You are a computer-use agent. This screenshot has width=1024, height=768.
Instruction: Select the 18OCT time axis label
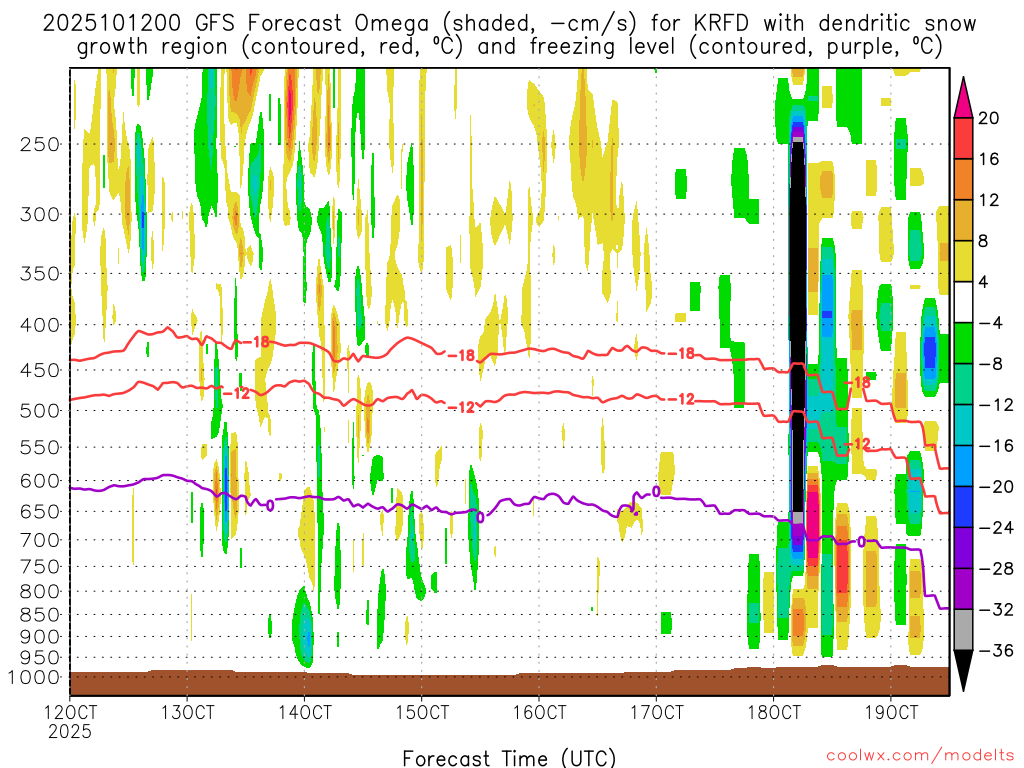[773, 713]
